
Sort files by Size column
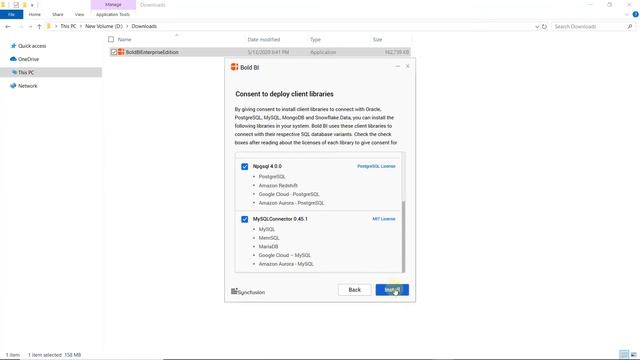click(x=378, y=40)
